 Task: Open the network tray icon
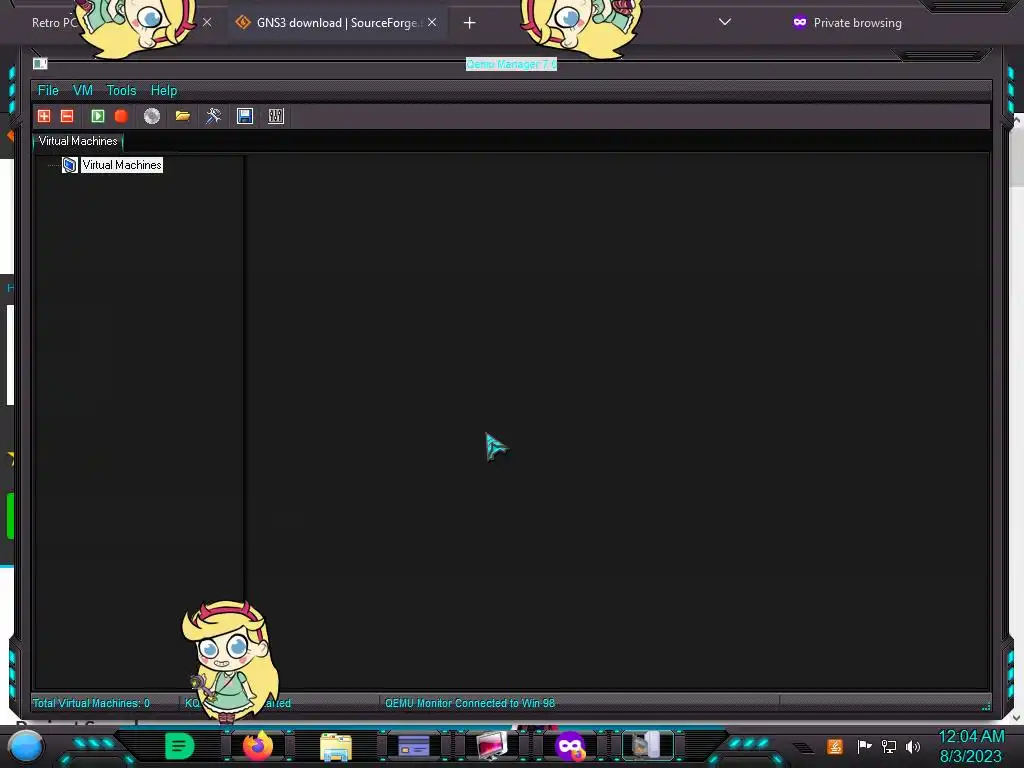point(889,746)
